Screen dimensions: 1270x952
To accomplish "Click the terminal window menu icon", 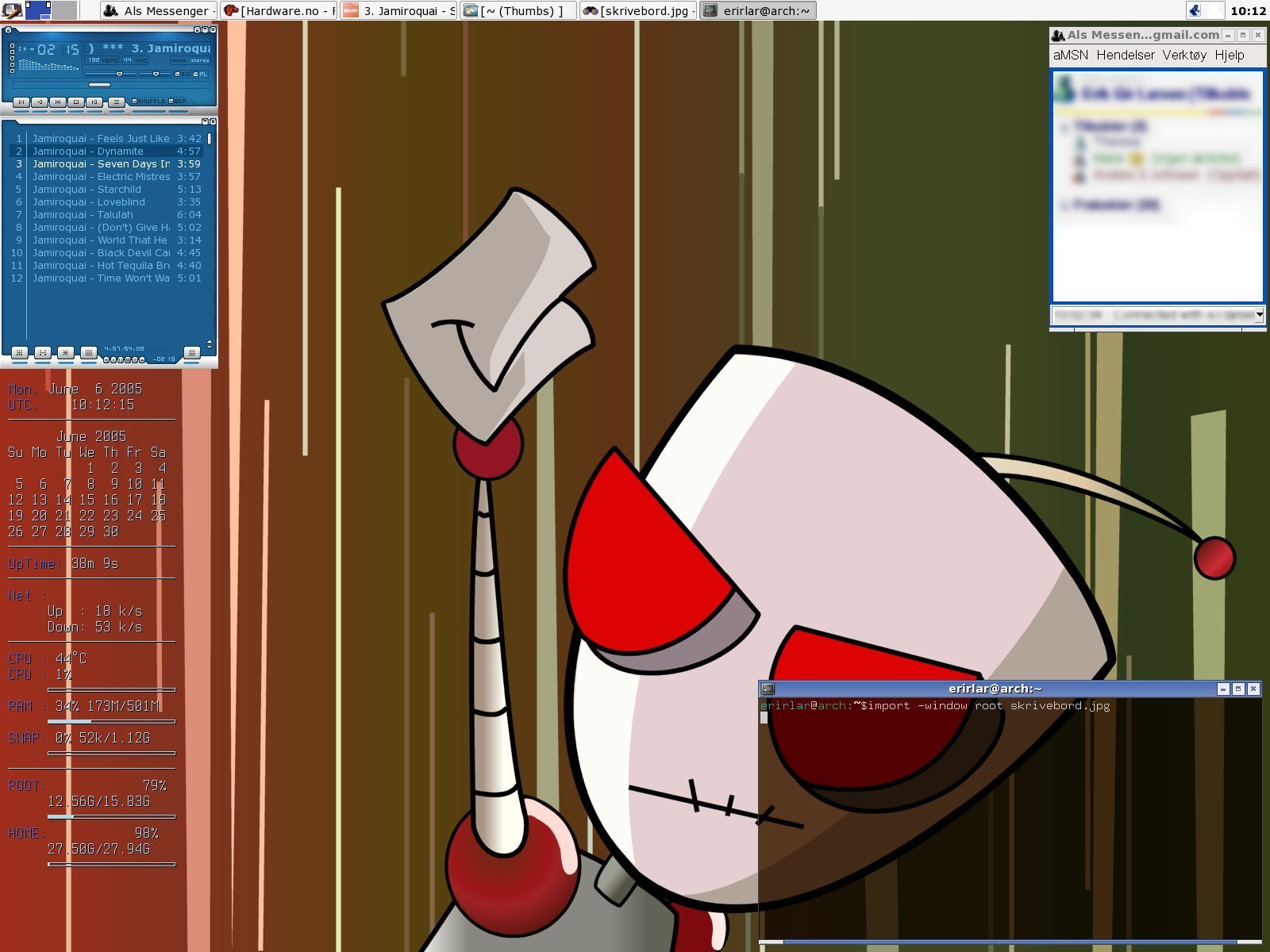I will tap(768, 689).
